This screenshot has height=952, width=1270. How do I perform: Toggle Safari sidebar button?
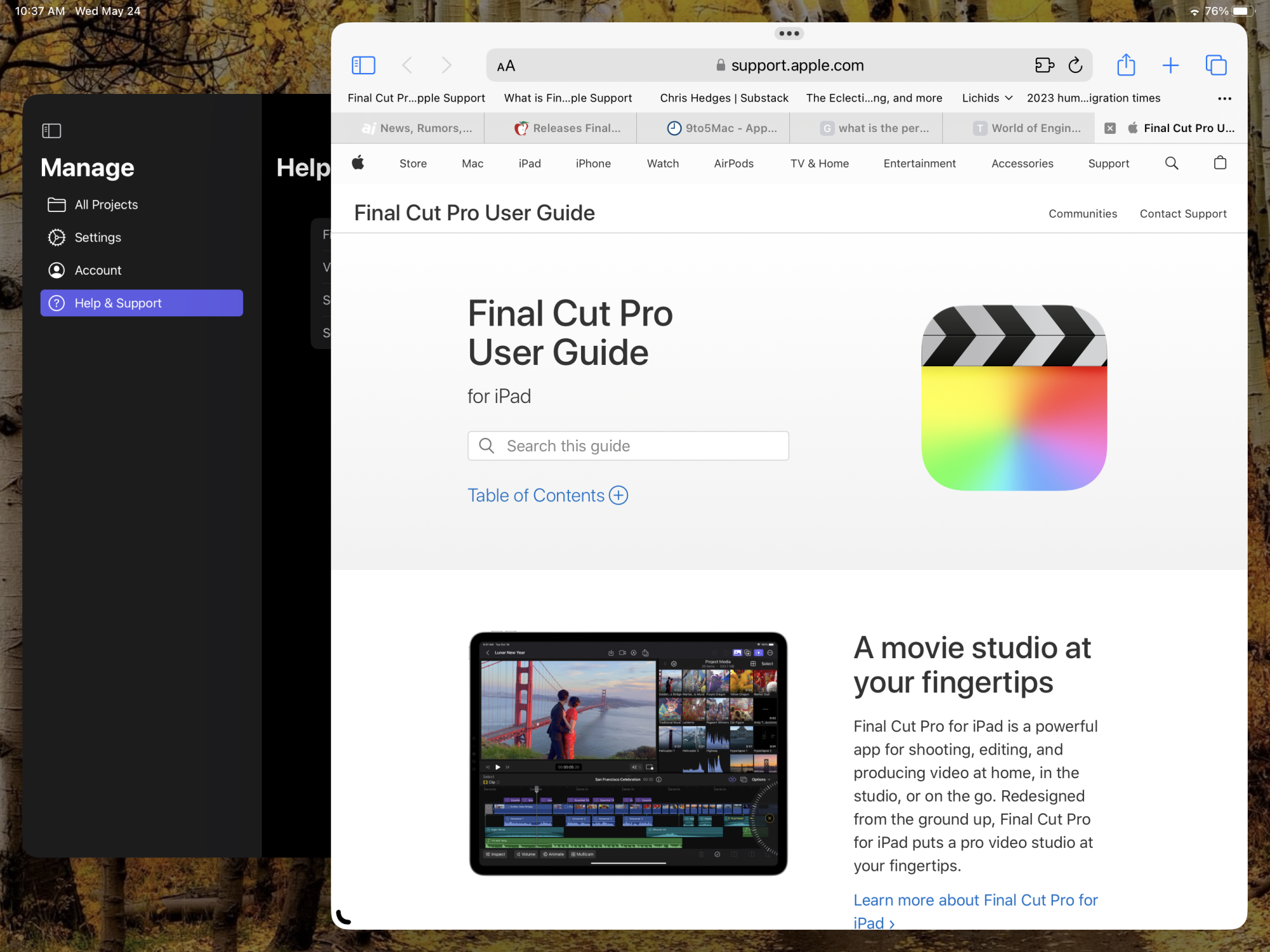pyautogui.click(x=363, y=65)
